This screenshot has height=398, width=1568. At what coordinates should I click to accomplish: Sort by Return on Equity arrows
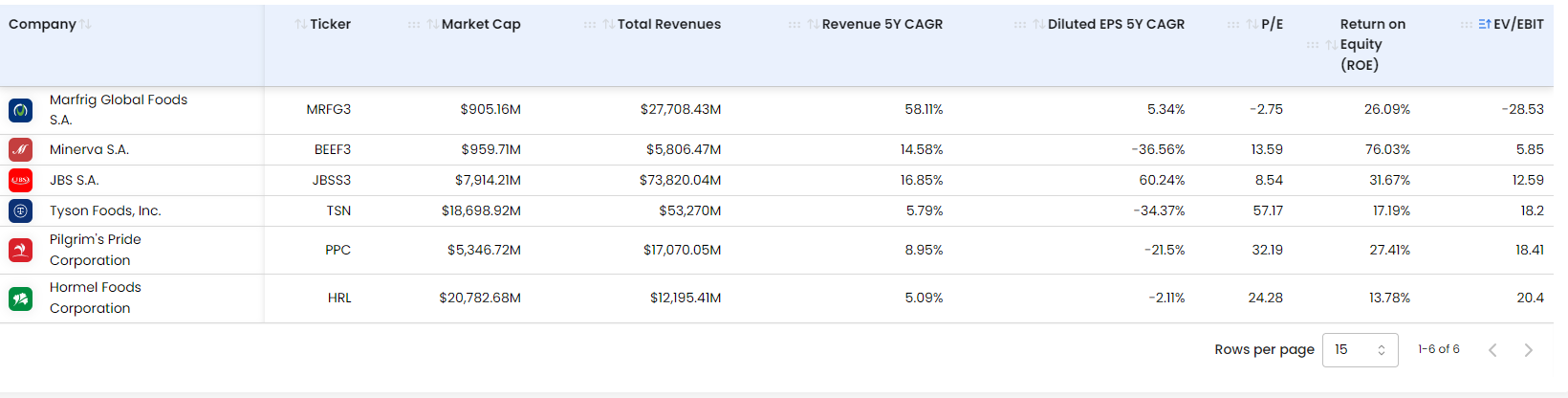1332,44
